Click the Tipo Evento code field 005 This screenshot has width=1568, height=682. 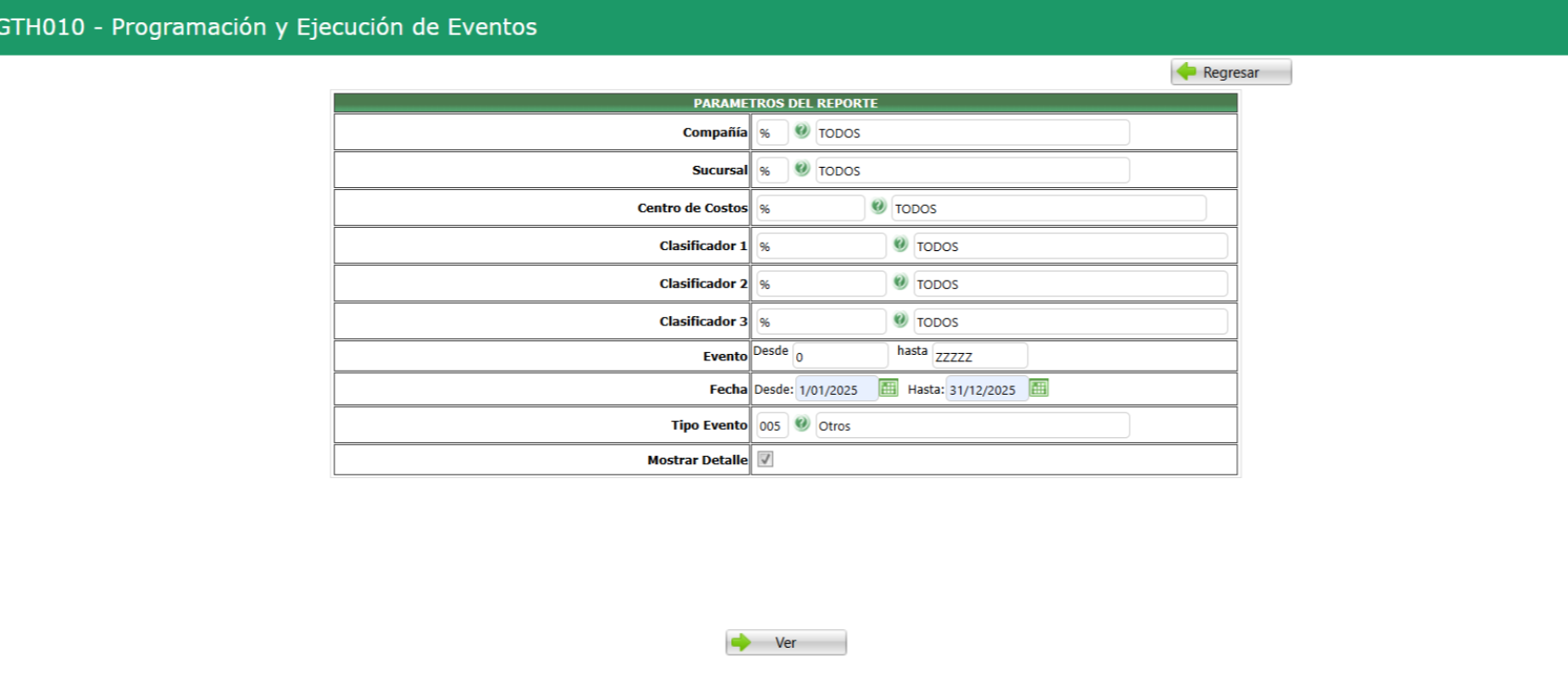pyautogui.click(x=772, y=426)
